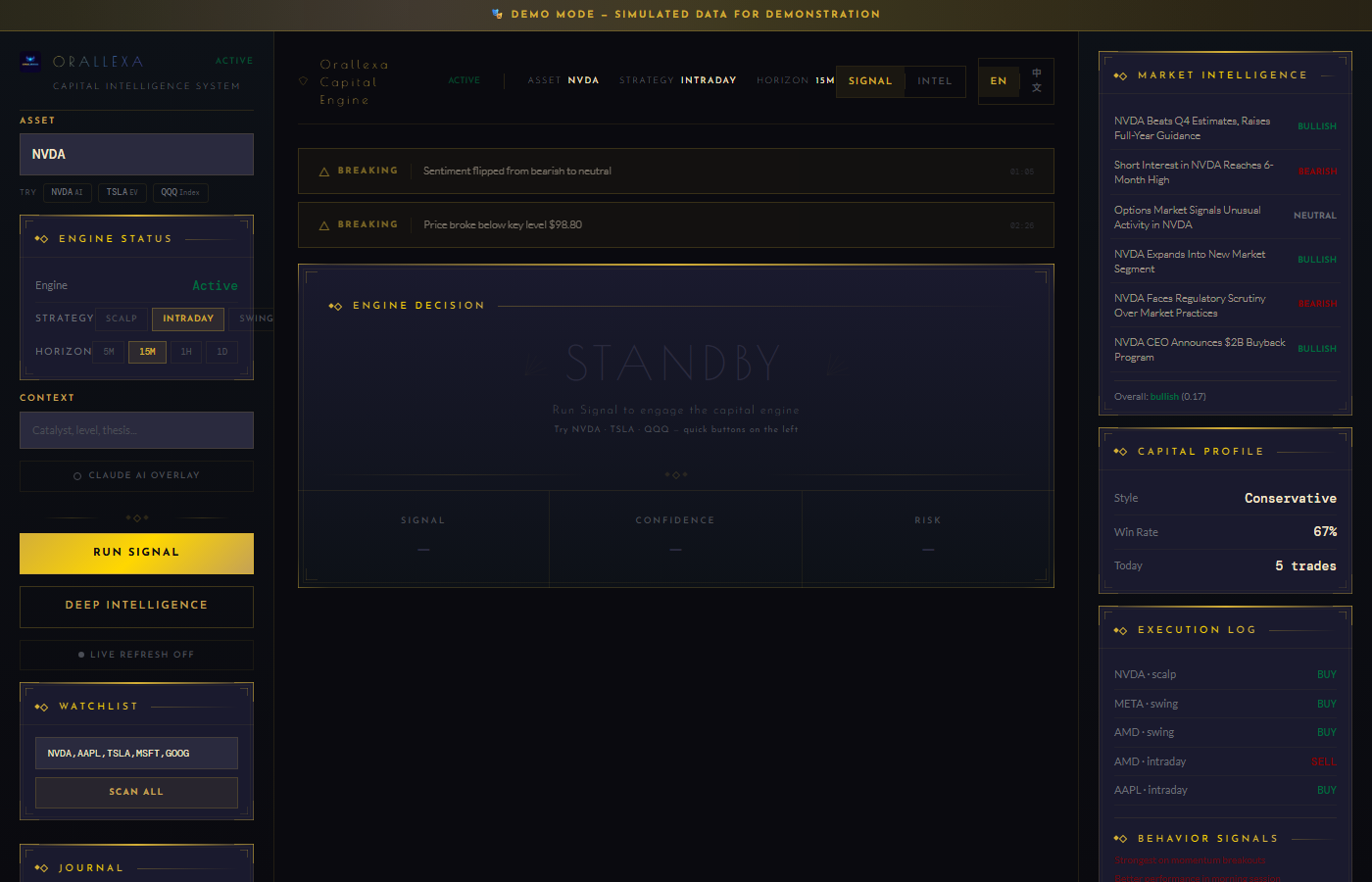Open 'Short Interest in NVDA' headline
This screenshot has height=882, width=1372.
coord(1194,172)
